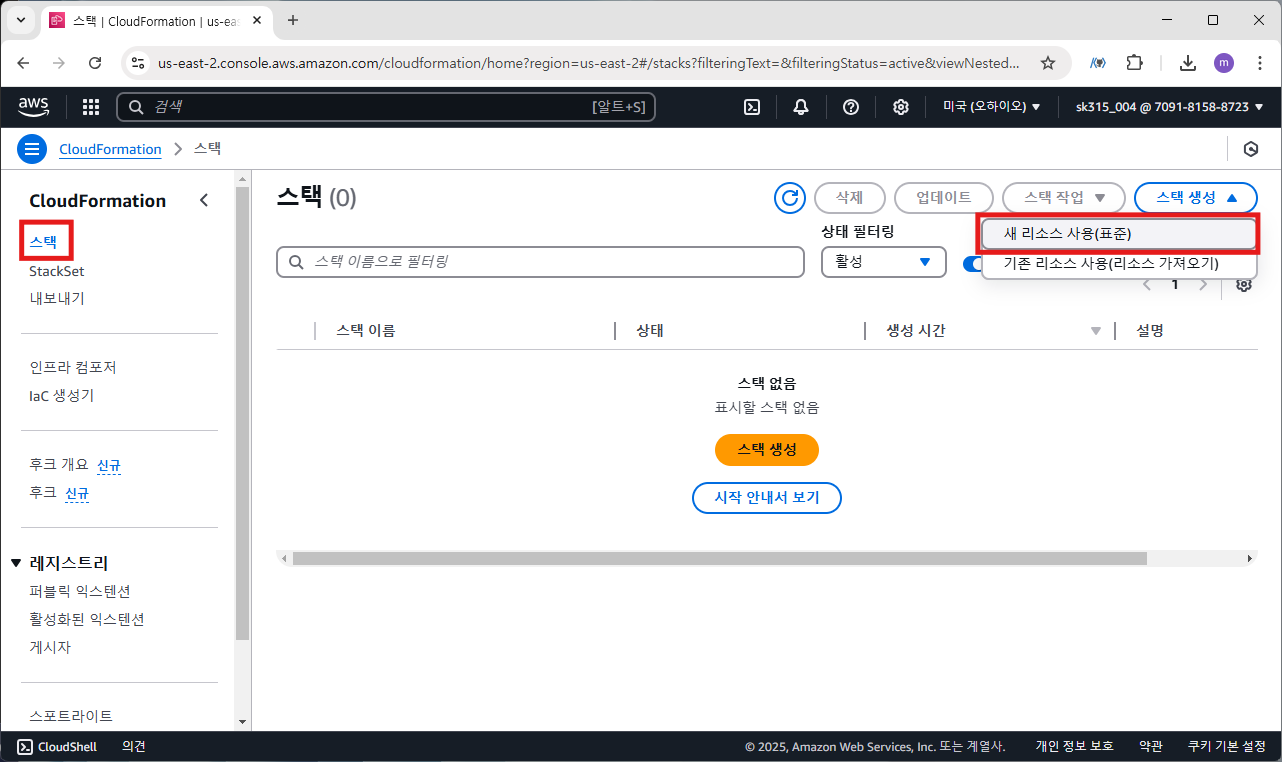Open 스포트라이트 in side navigation
Image resolution: width=1282 pixels, height=762 pixels.
[x=71, y=716]
